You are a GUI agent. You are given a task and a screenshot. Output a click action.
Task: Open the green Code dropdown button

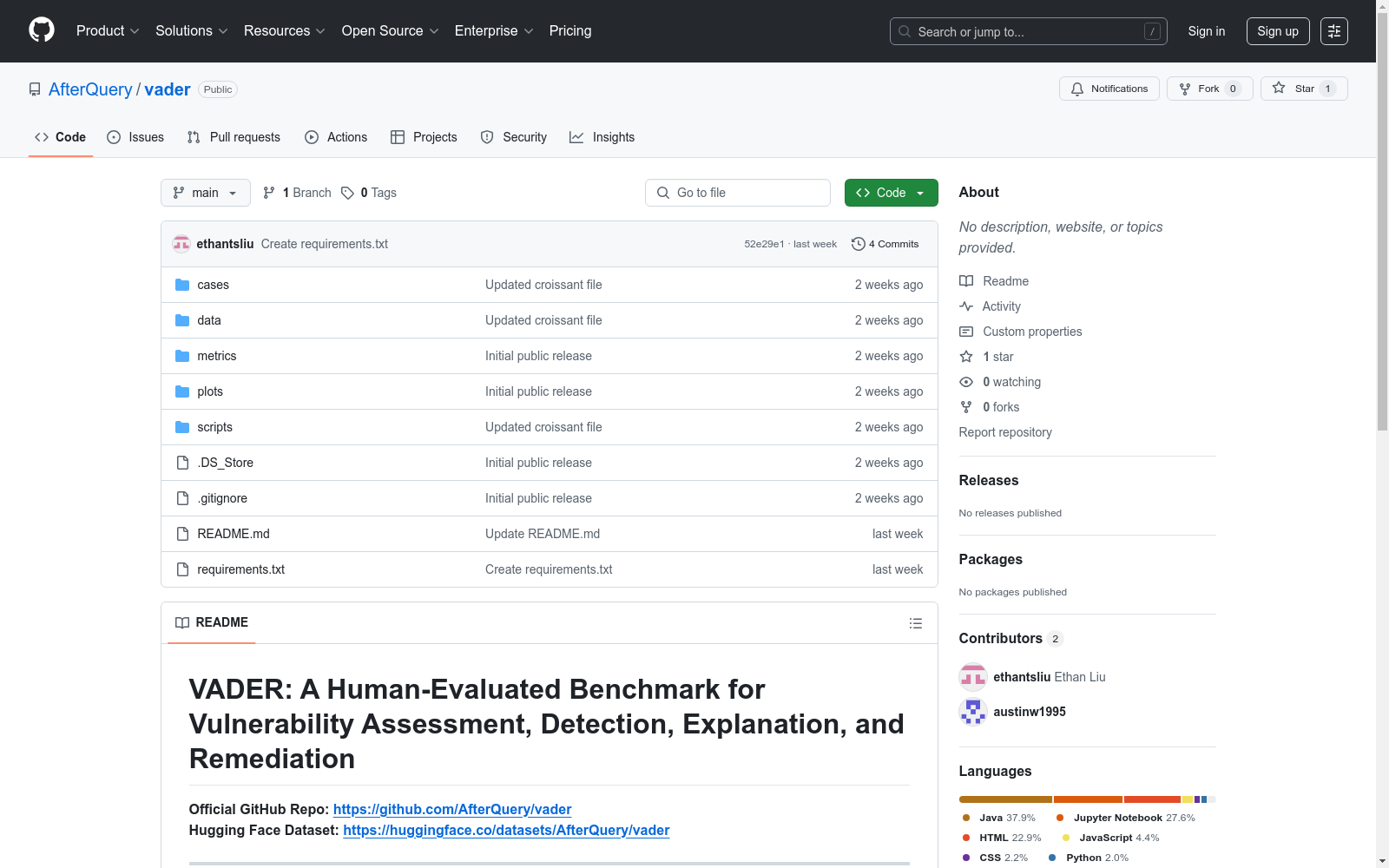(x=891, y=193)
